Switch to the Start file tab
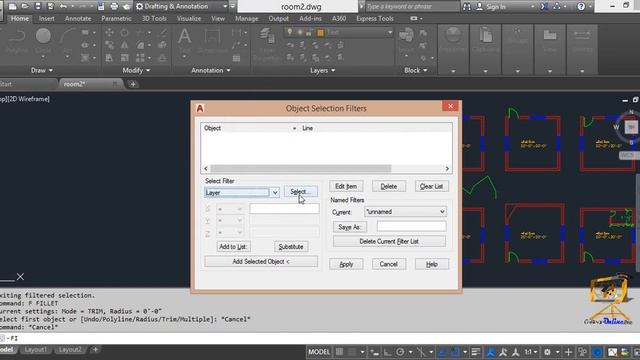The width and height of the screenshot is (640, 360). pyautogui.click(x=6, y=84)
